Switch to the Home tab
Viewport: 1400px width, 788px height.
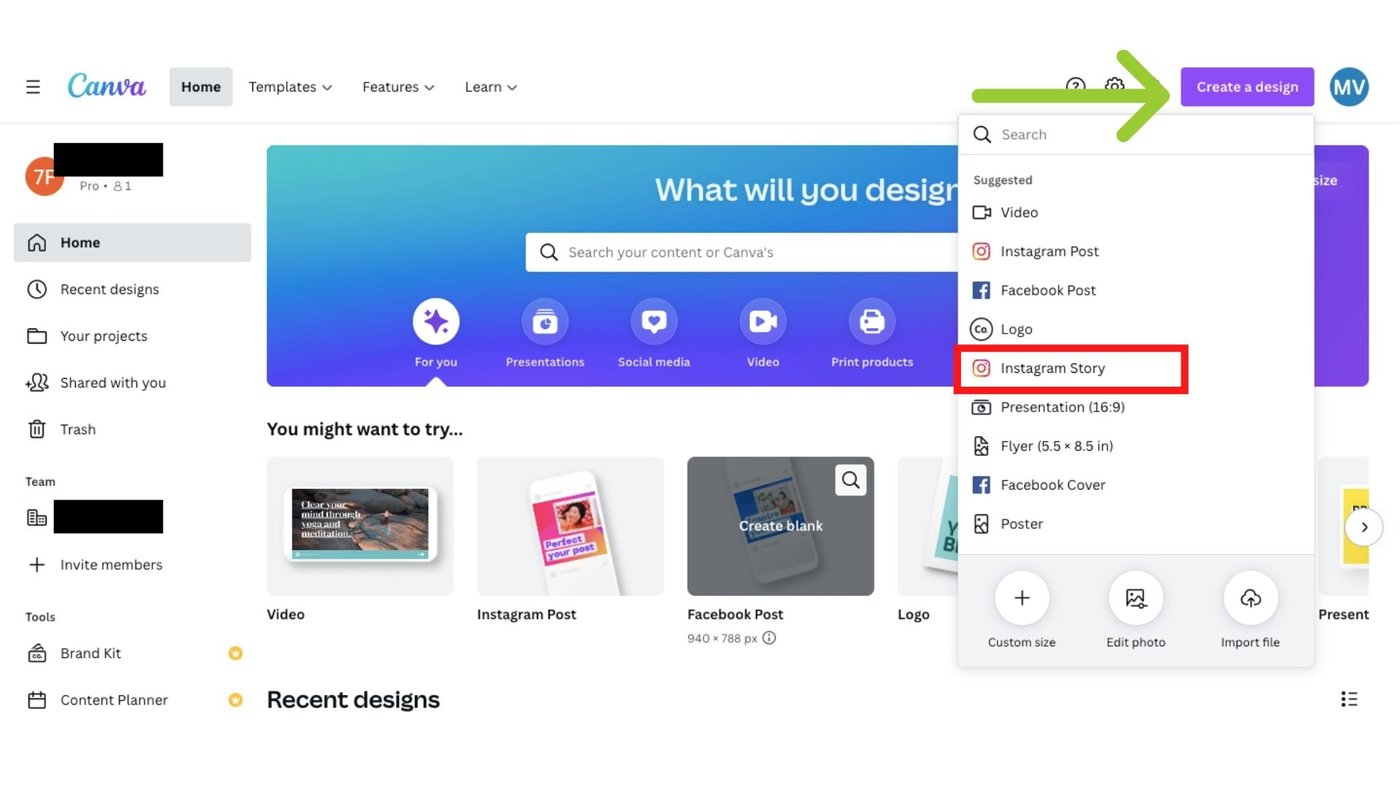200,86
